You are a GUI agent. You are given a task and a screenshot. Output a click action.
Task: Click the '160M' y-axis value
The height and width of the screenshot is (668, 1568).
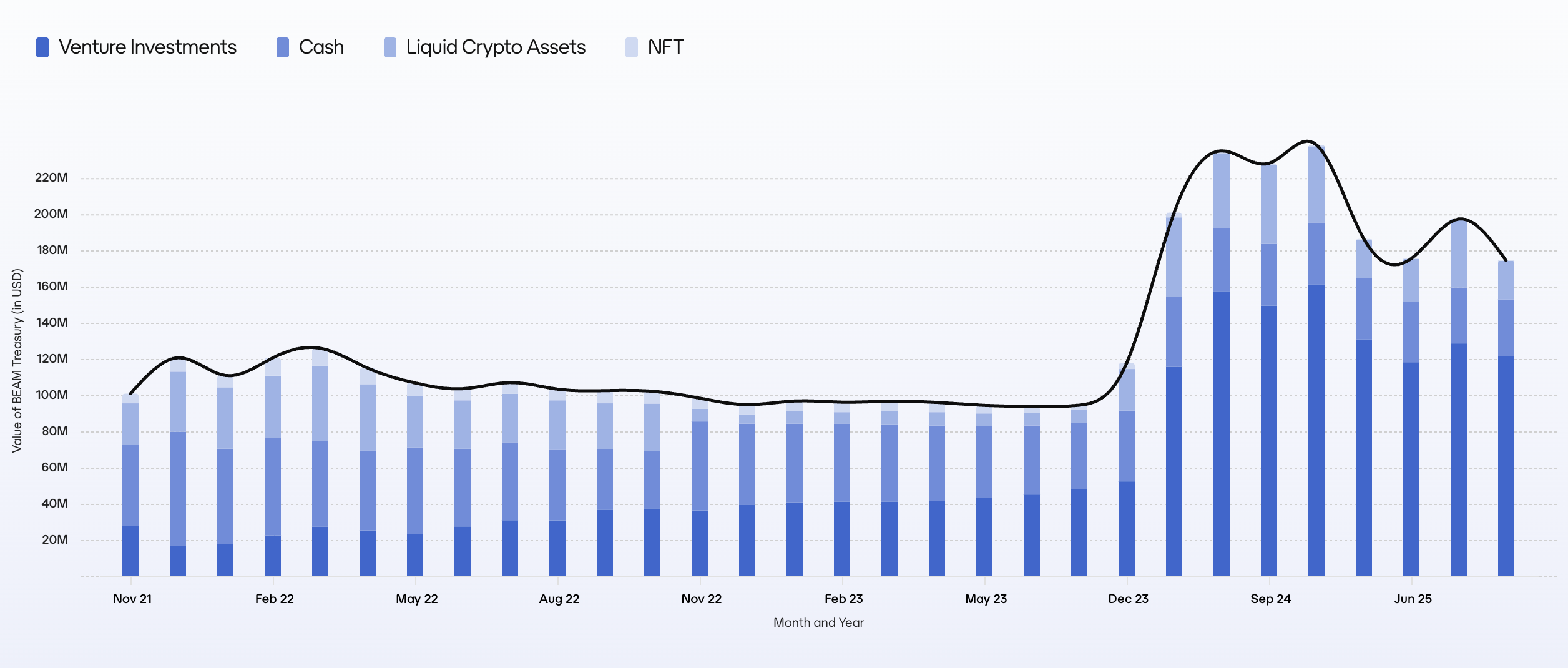[52, 286]
